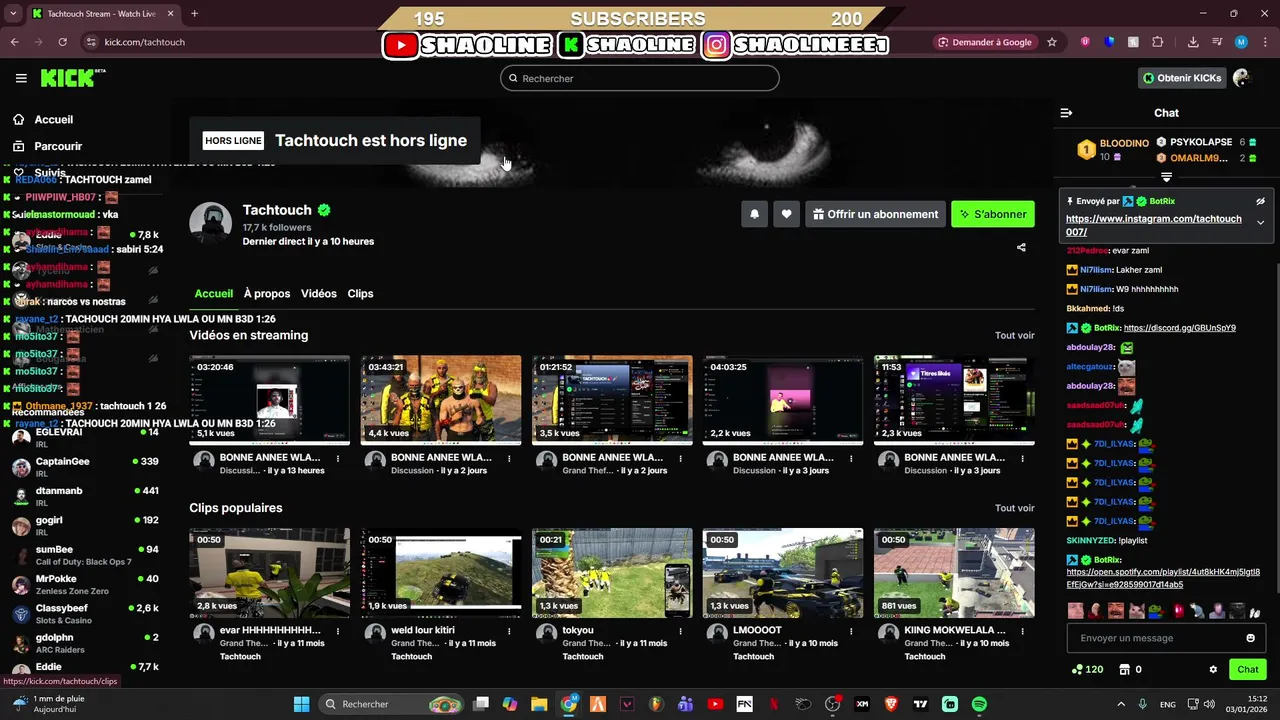Open options for the tokyou clip
1280x720 pixels.
click(x=680, y=631)
